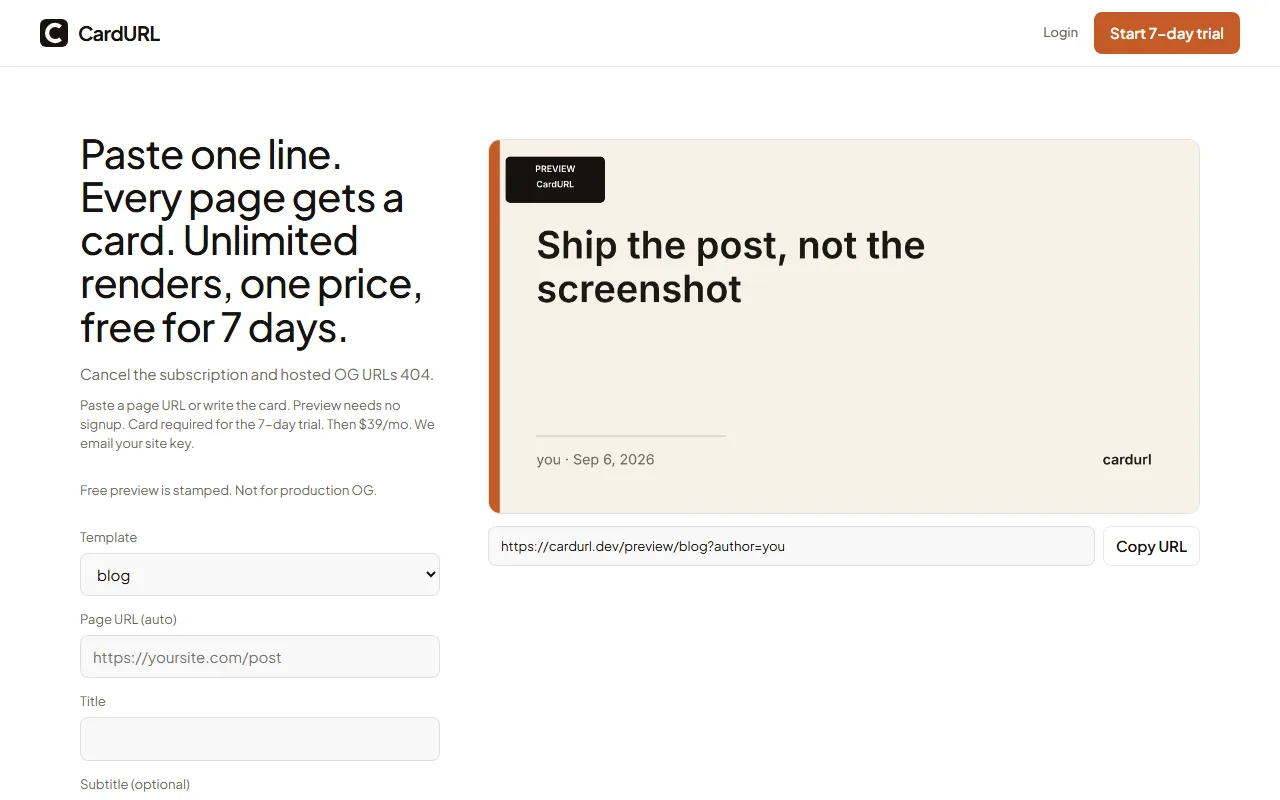
Task: Click the 'Subtitle (optional)' label
Action: click(x=135, y=784)
